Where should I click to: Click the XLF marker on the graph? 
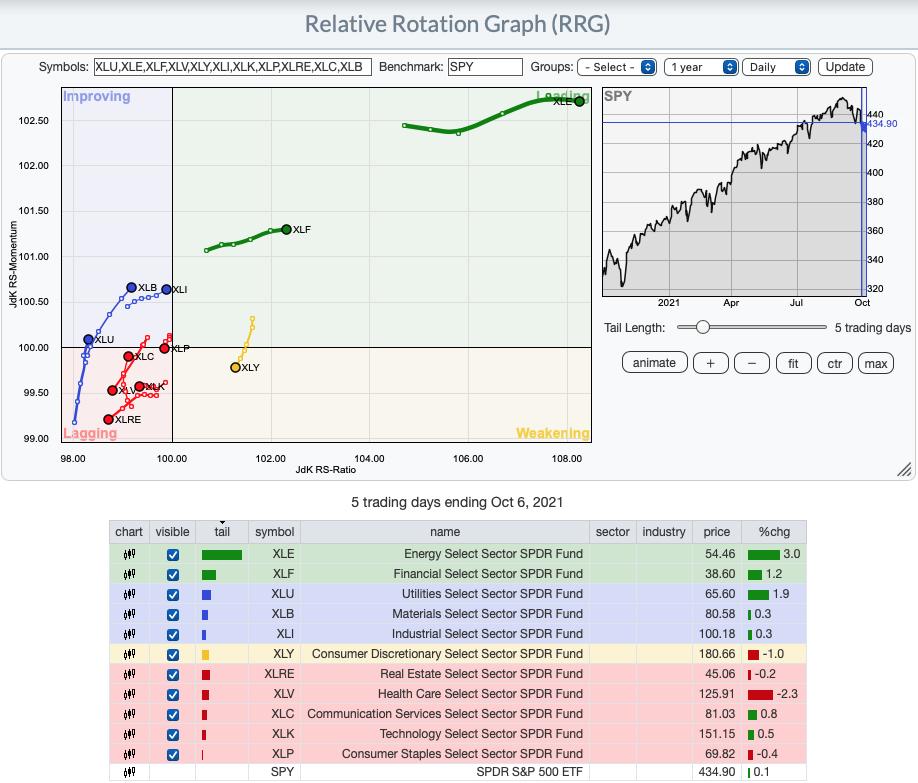click(286, 230)
